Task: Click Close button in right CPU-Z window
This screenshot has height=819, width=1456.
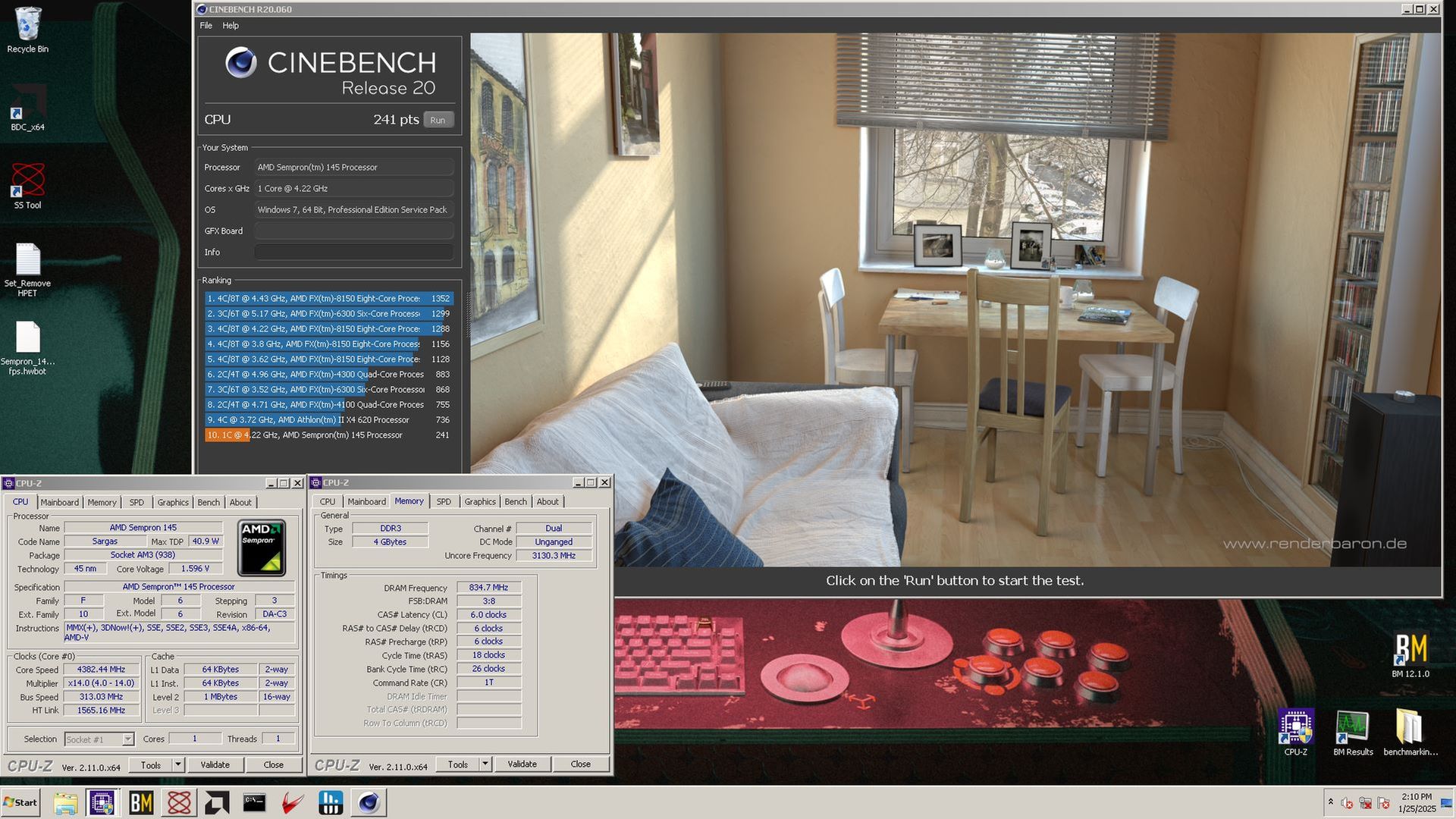Action: click(581, 764)
